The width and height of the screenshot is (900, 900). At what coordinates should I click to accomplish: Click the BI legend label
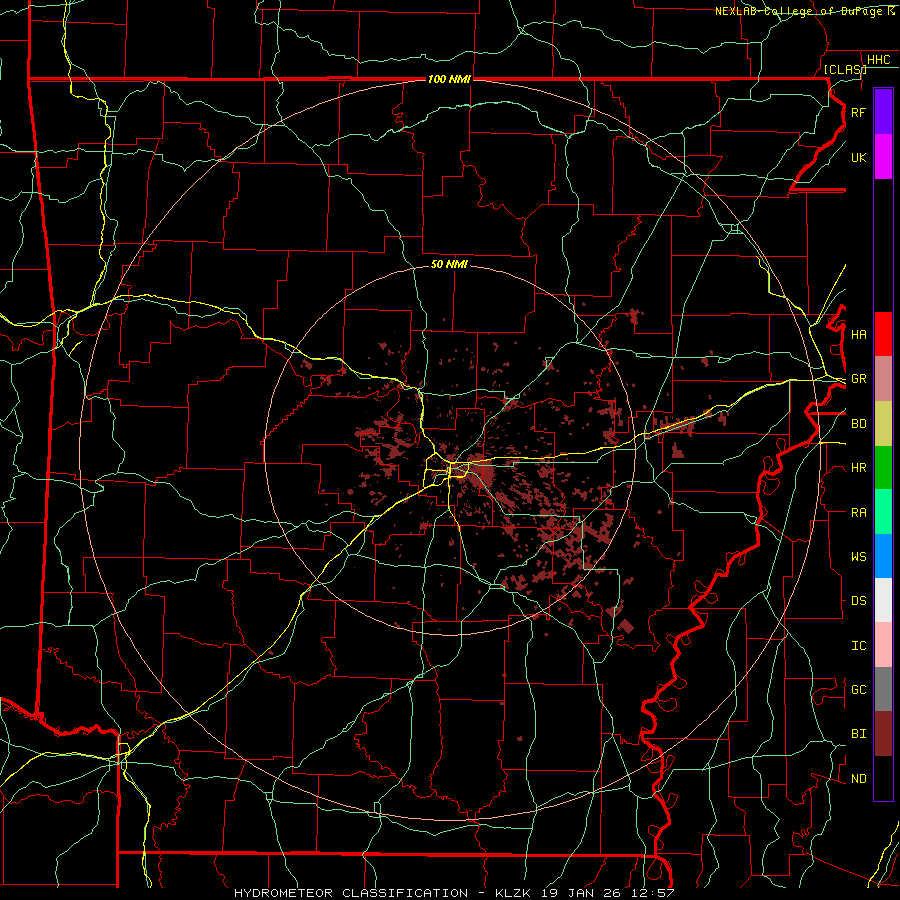click(x=858, y=734)
